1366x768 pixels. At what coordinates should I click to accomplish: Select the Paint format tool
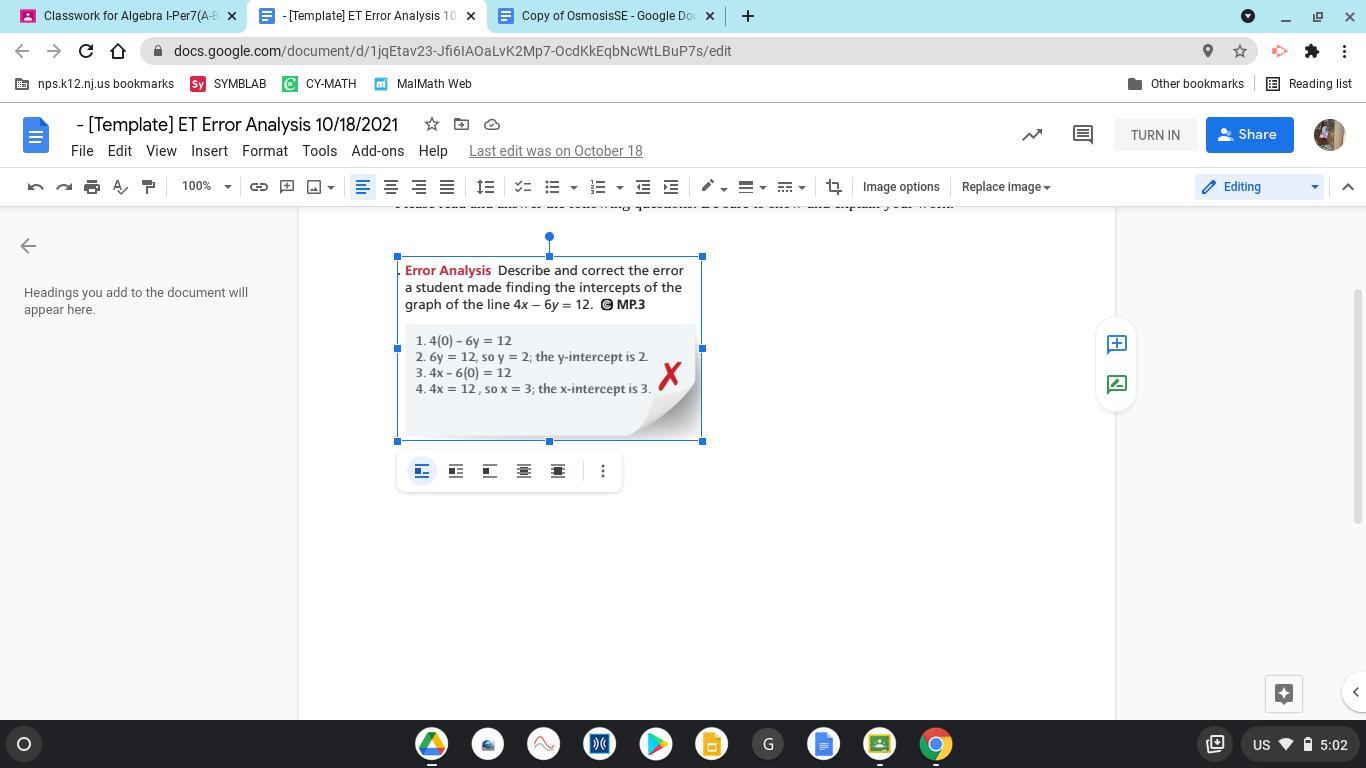click(x=148, y=187)
